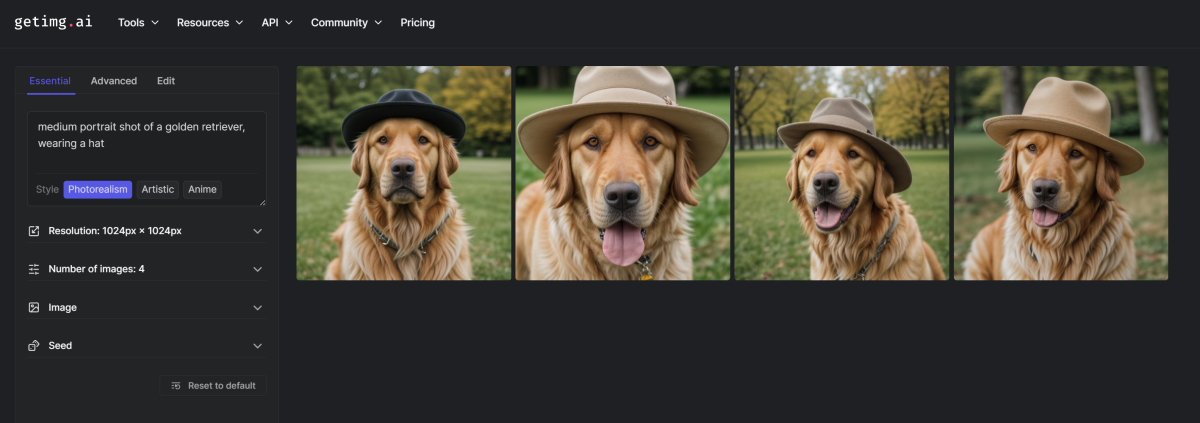Open the API dropdown menu
This screenshot has height=423, width=1200.
tap(277, 22)
